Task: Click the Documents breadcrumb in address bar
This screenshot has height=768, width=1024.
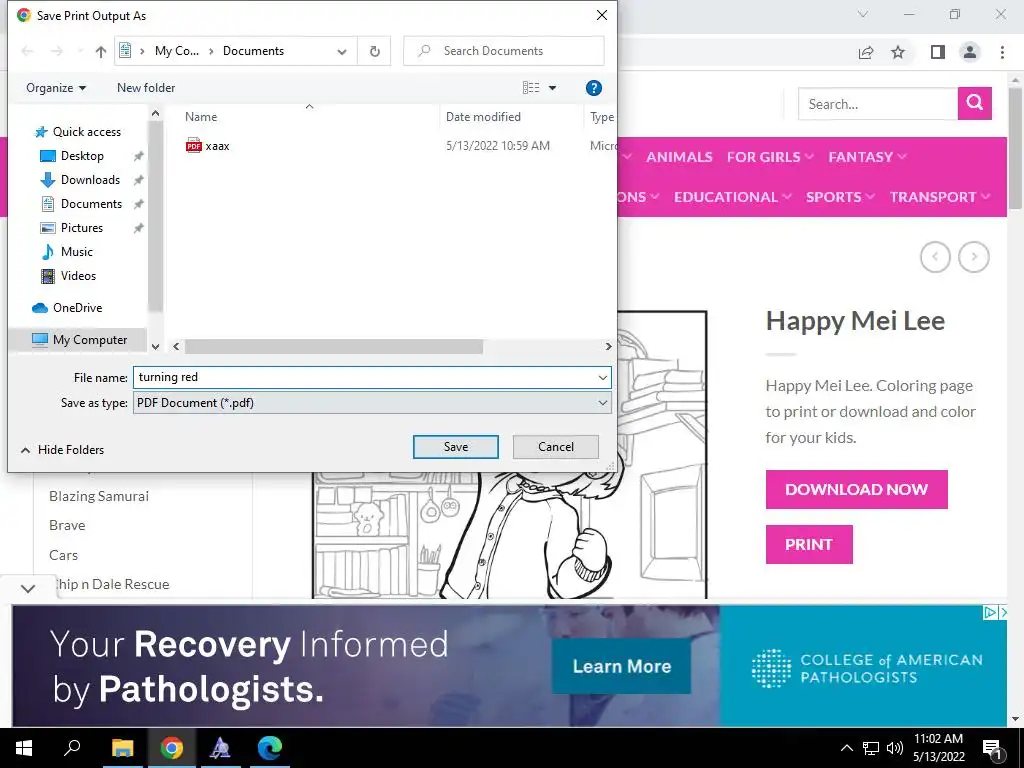Action: click(x=253, y=51)
